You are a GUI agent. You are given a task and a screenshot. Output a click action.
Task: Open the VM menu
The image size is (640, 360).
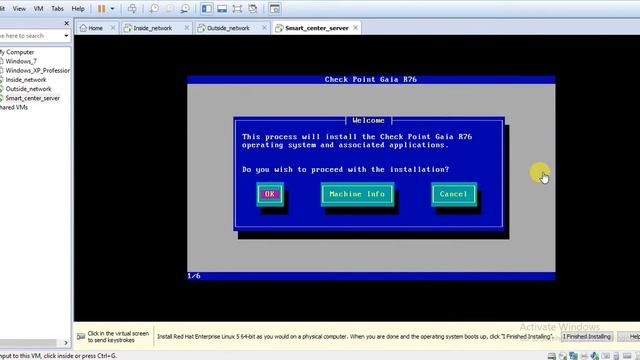pos(38,8)
